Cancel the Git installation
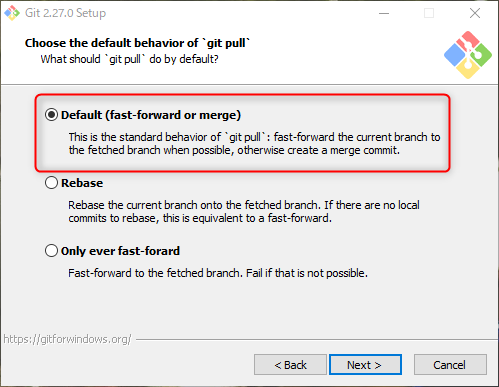The height and width of the screenshot is (387, 499). 450,365
